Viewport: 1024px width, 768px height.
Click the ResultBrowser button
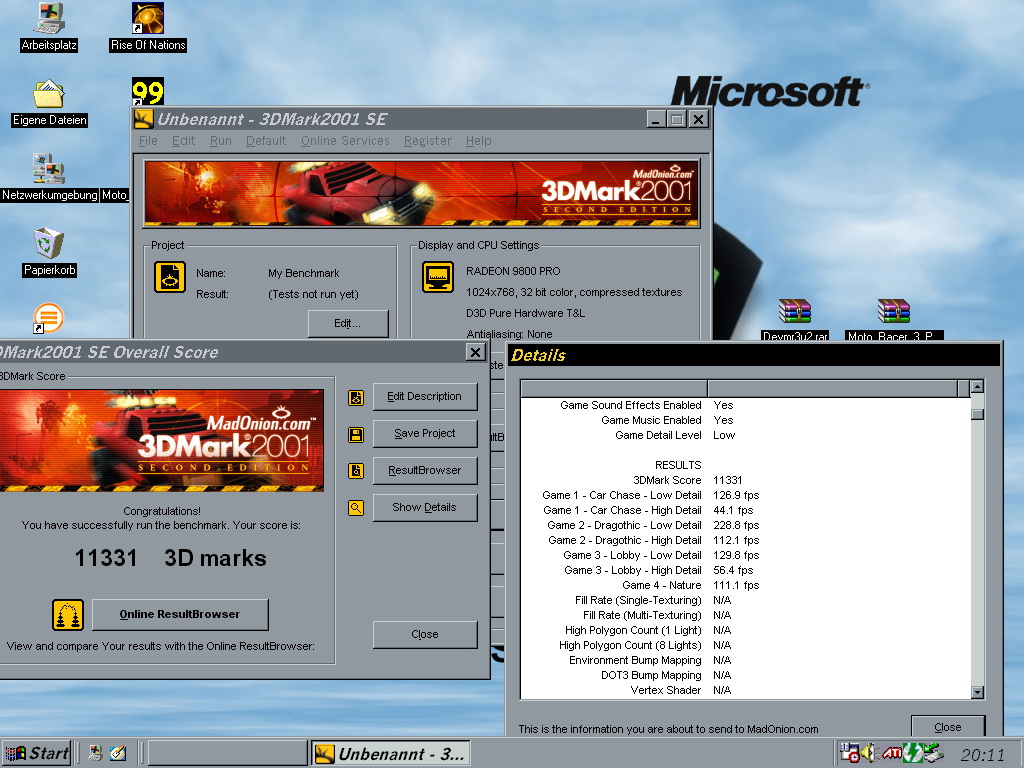point(424,470)
